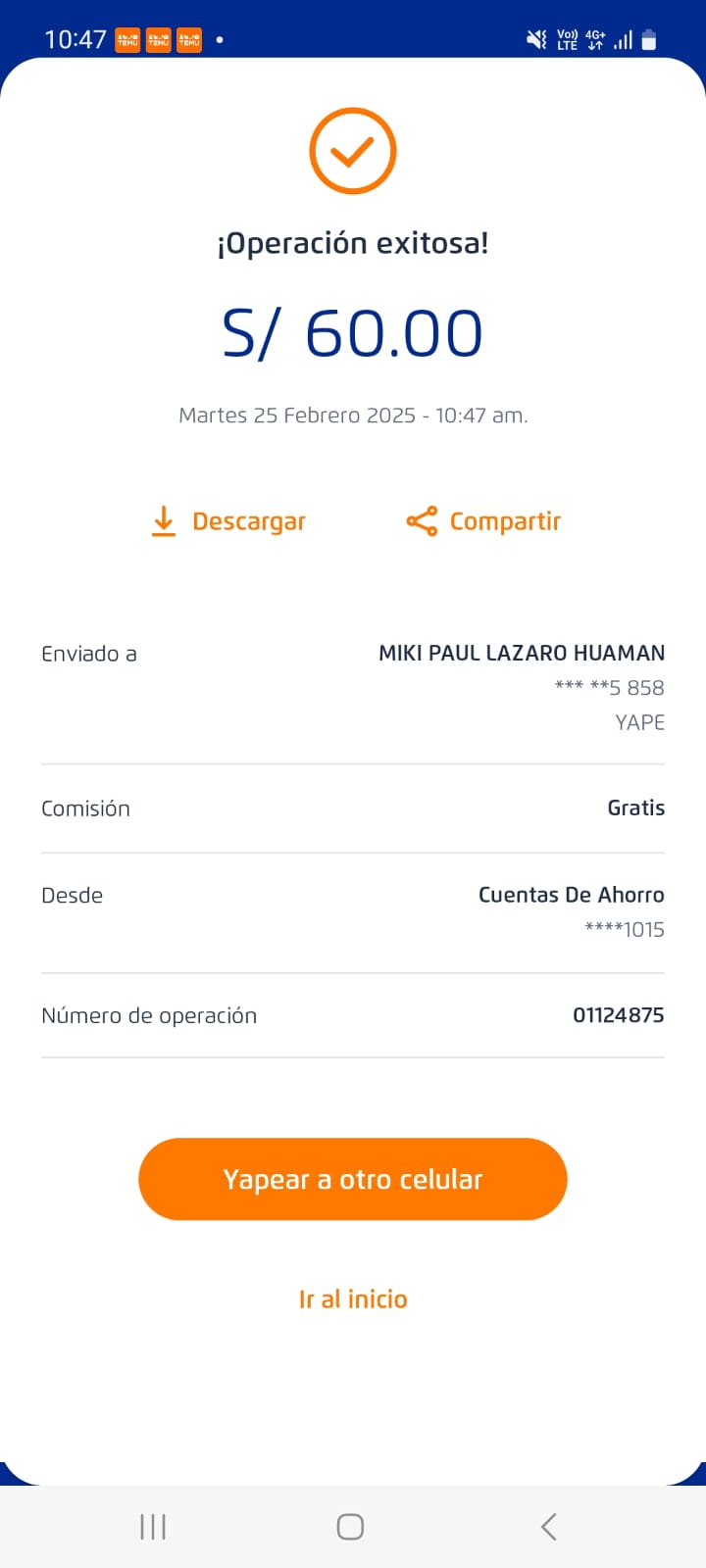The height and width of the screenshot is (1568, 706).
Task: Tap recipient name MIKI PAUL LAZARO HUAMAN
Action: pyautogui.click(x=522, y=653)
